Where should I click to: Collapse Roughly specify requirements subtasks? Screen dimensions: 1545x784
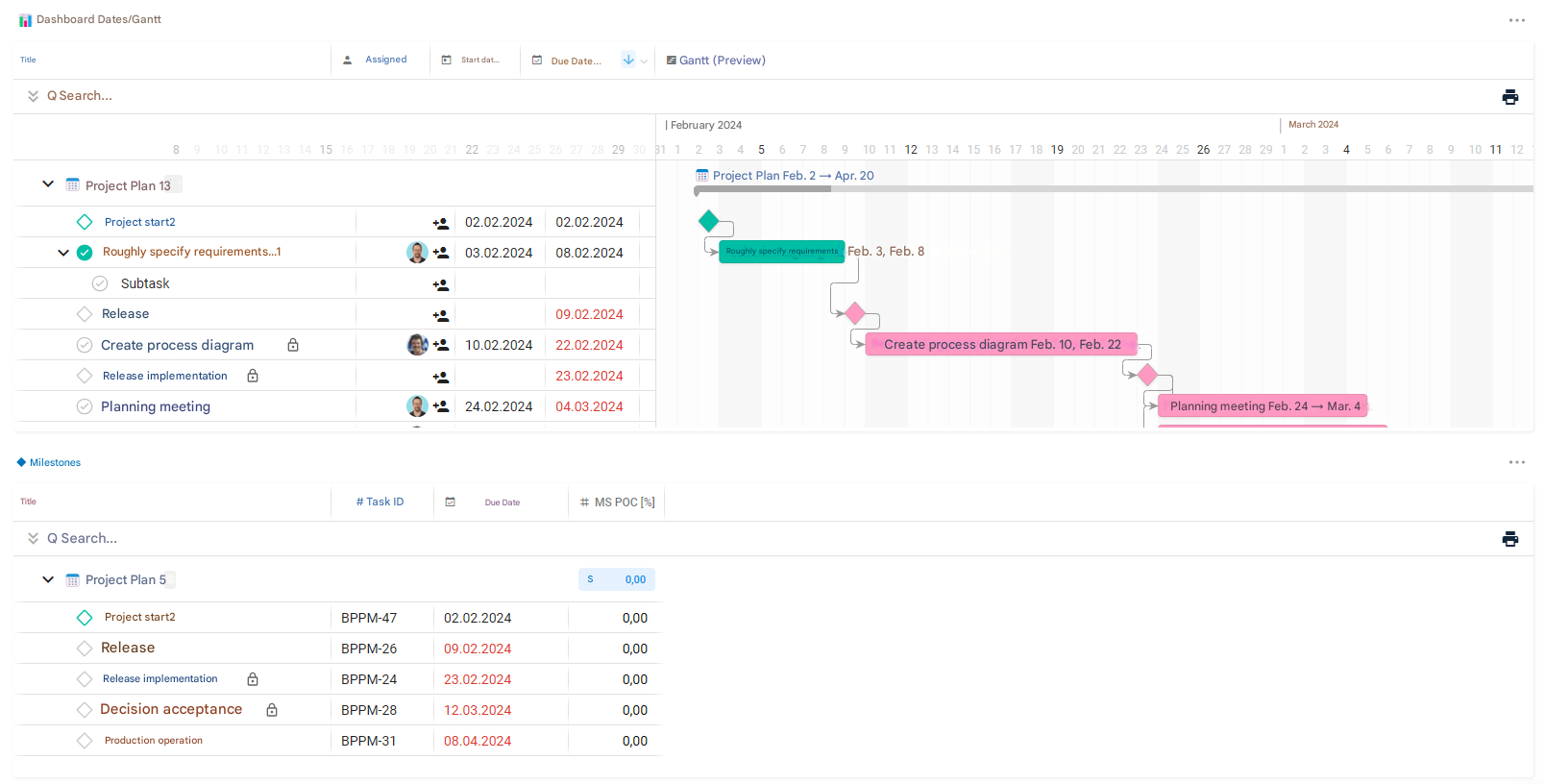pos(63,253)
